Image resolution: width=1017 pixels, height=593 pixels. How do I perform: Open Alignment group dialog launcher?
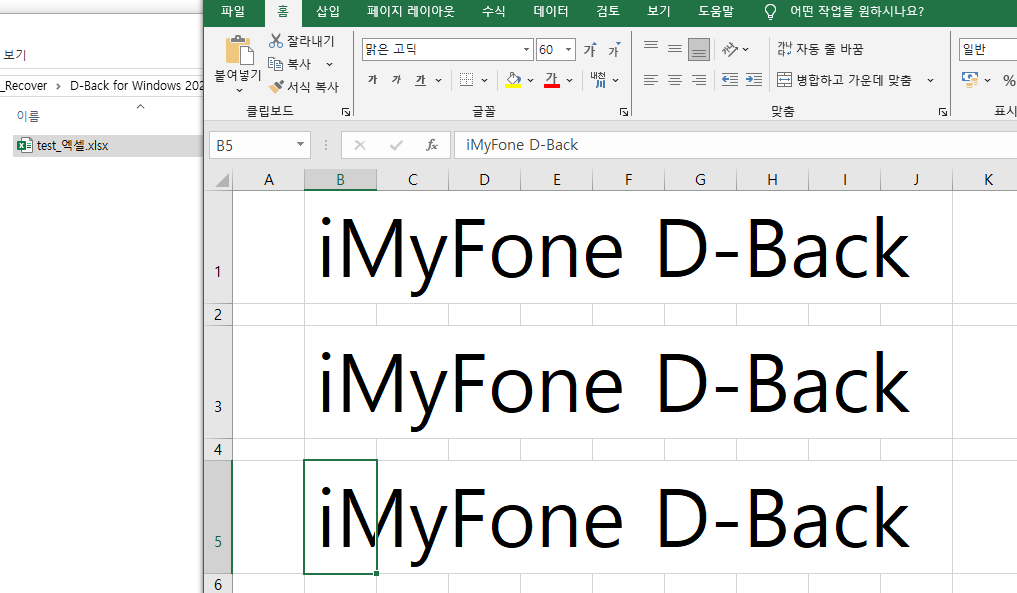(942, 112)
